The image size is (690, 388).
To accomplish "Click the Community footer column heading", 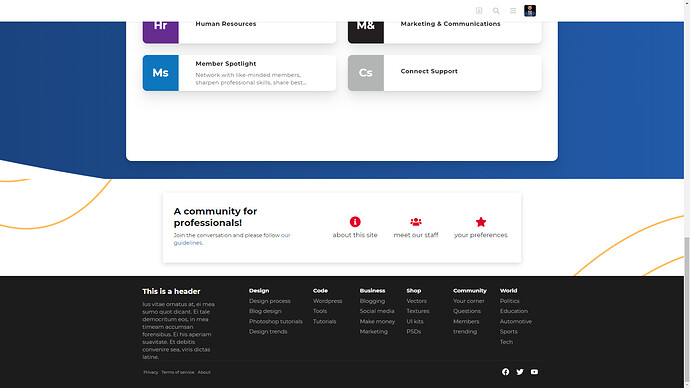I will point(470,291).
